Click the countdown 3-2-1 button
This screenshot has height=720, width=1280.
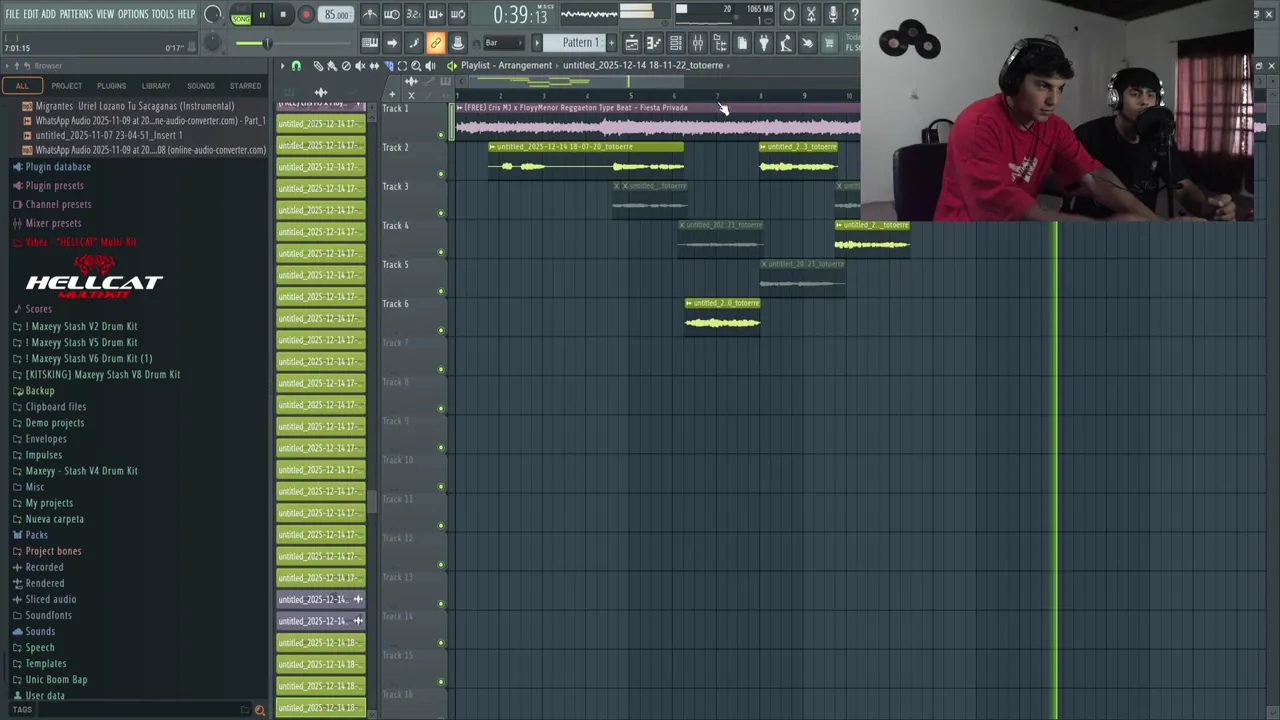coord(414,14)
